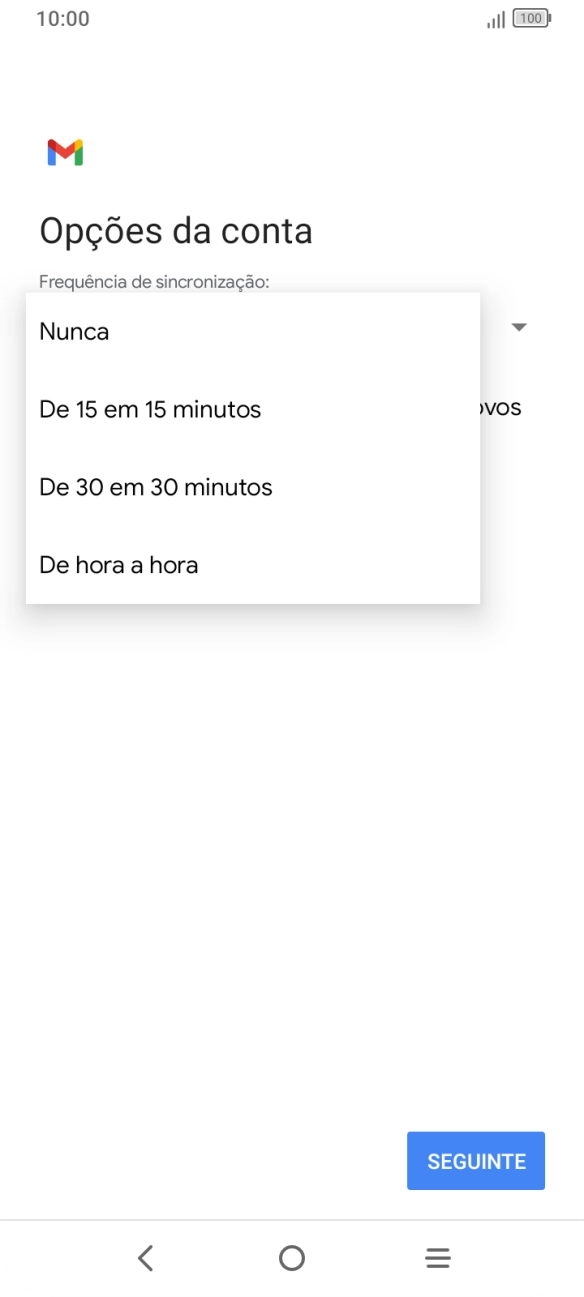Select the Nunca sync option
This screenshot has height=1297, width=584.
74,331
